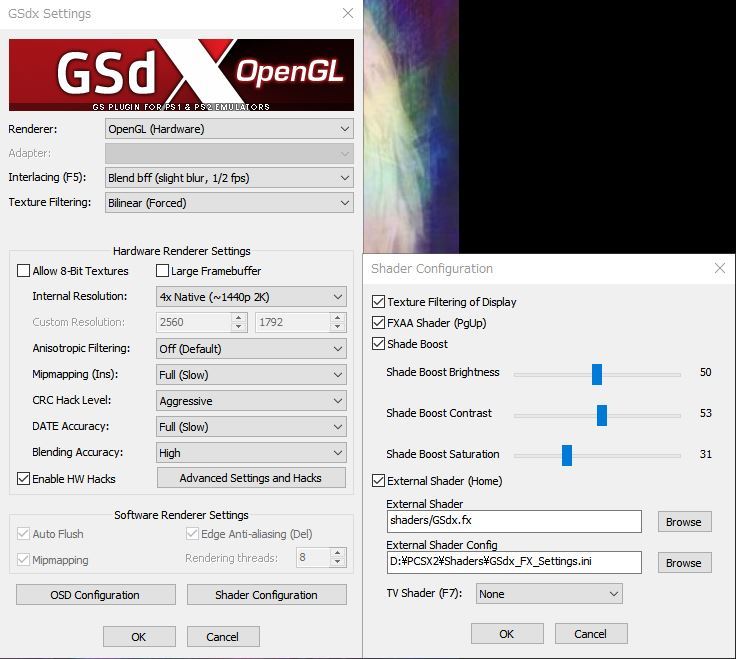
Task: Open the Internal Resolution dropdown
Action: [x=251, y=297]
